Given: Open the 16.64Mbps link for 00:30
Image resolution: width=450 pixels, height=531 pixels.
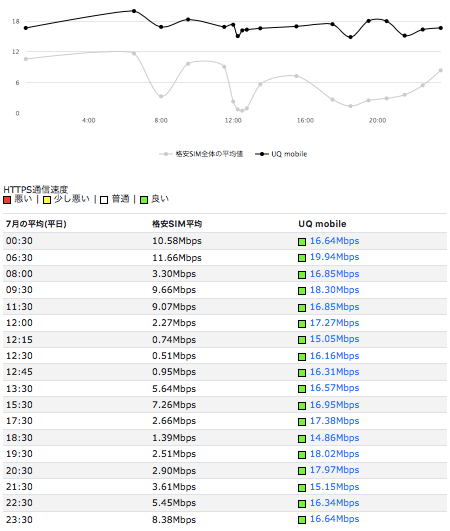Looking at the screenshot, I should click(334, 241).
